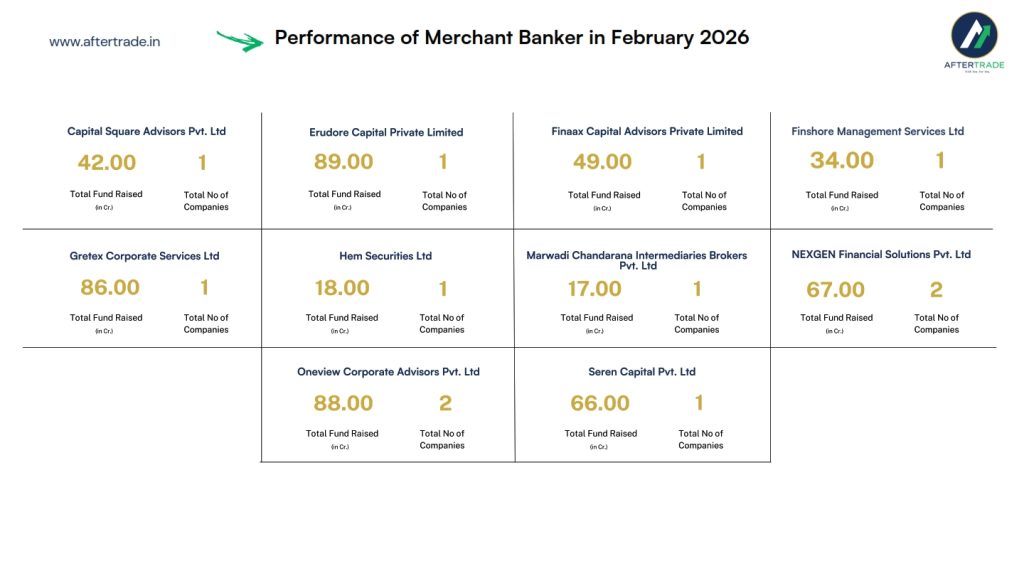The width and height of the screenshot is (1024, 576).
Task: Click Finaax Capital Advisors Private Limited heading
Action: (647, 131)
